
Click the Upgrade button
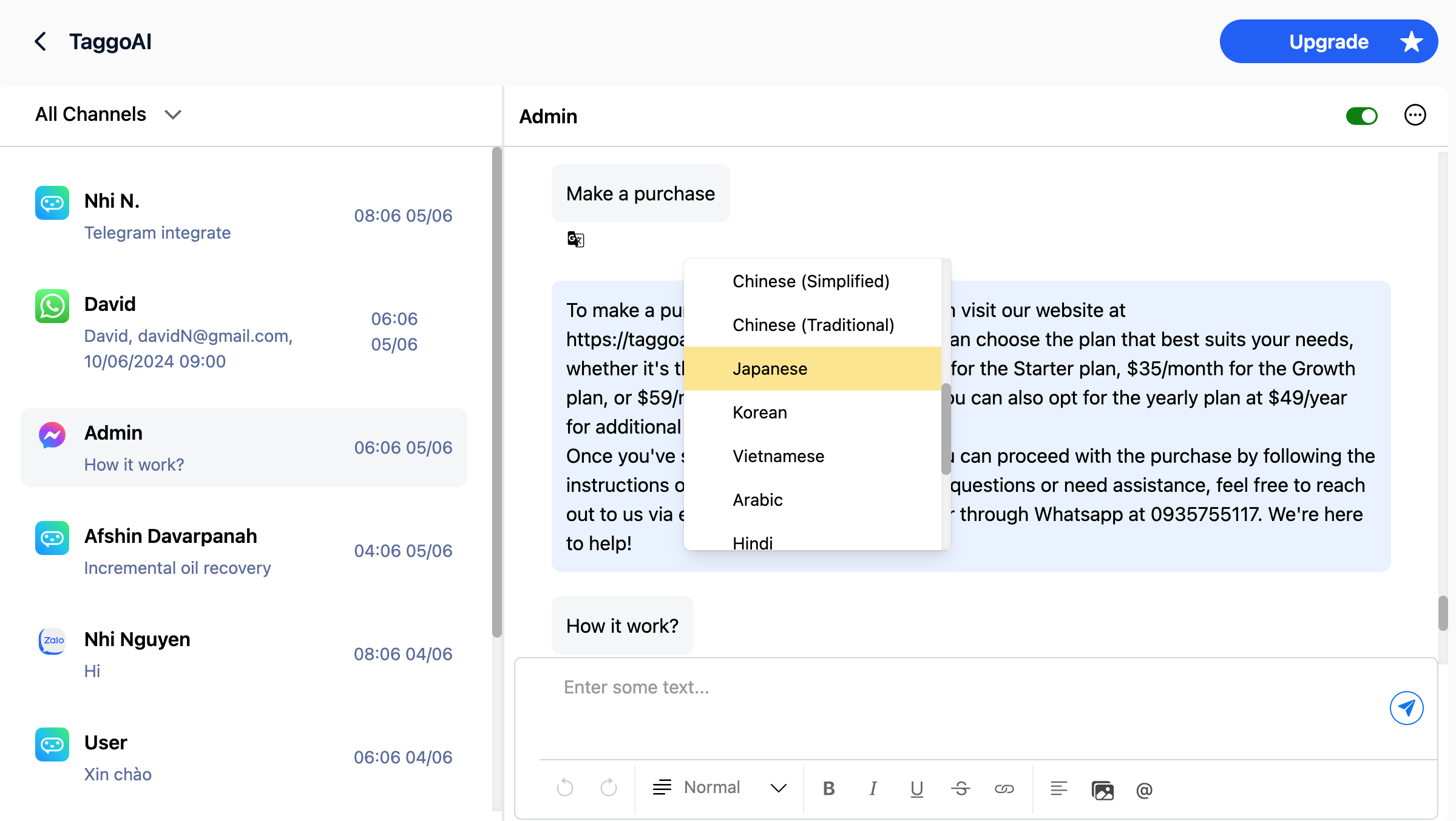[1328, 41]
